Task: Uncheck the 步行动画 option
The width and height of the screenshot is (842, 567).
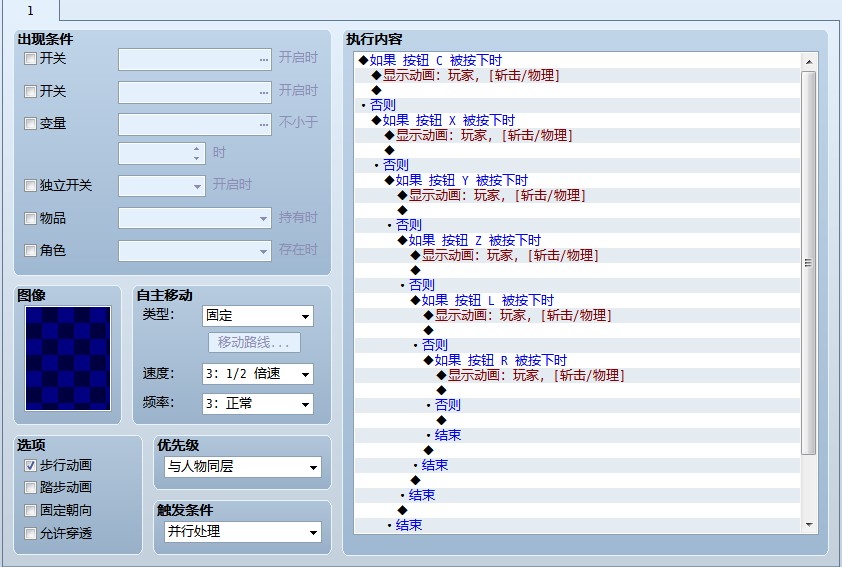Action: coord(31,466)
